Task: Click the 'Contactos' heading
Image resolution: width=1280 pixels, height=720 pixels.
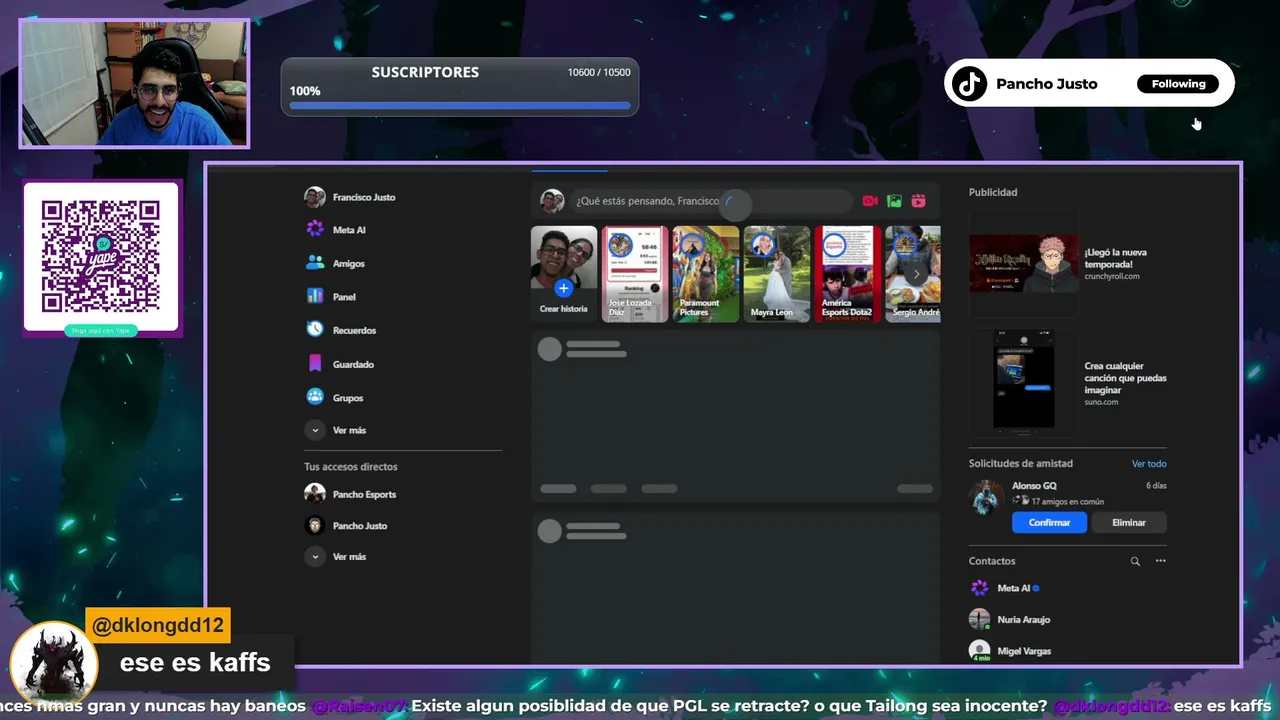Action: pyautogui.click(x=992, y=561)
